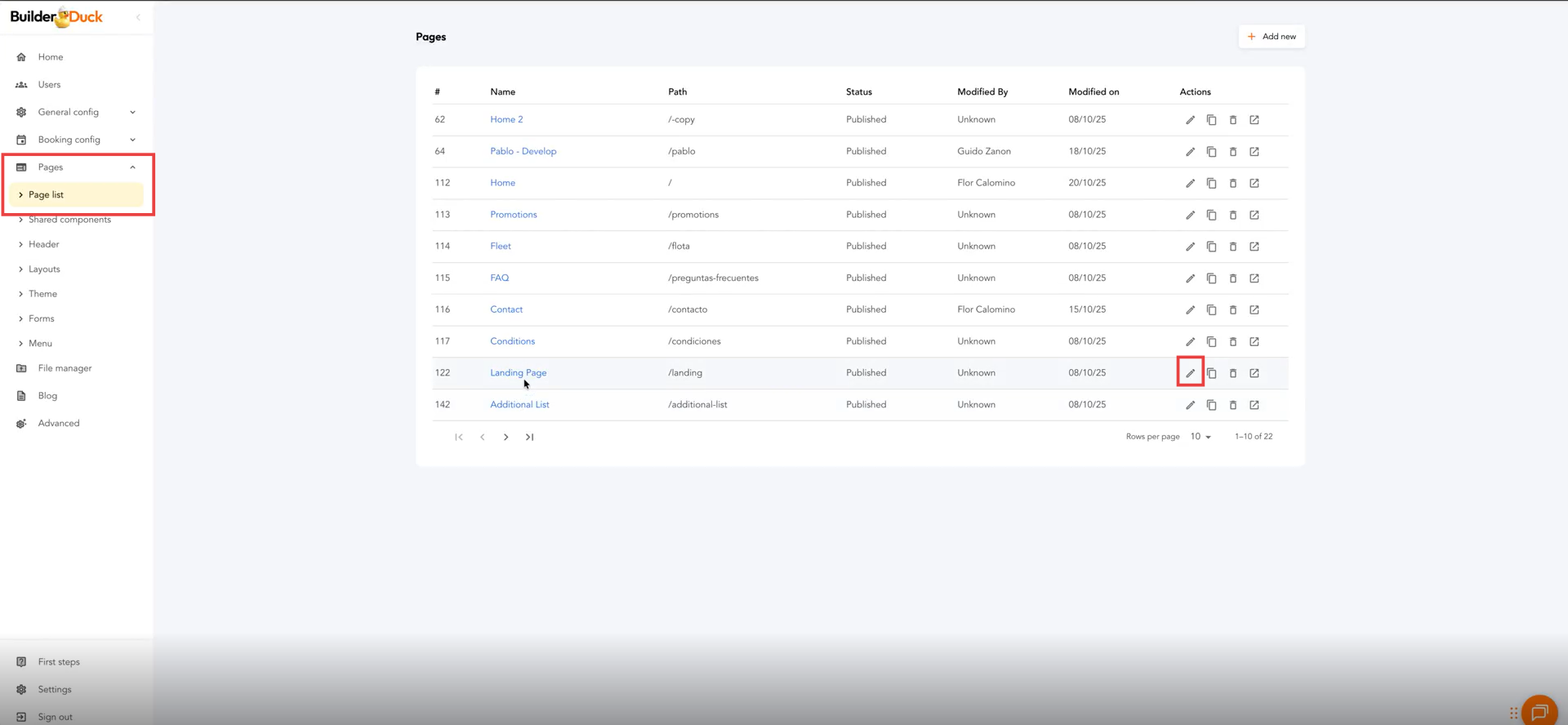The image size is (1568, 725).
Task: Duplicate the Additional List page
Action: coord(1211,405)
